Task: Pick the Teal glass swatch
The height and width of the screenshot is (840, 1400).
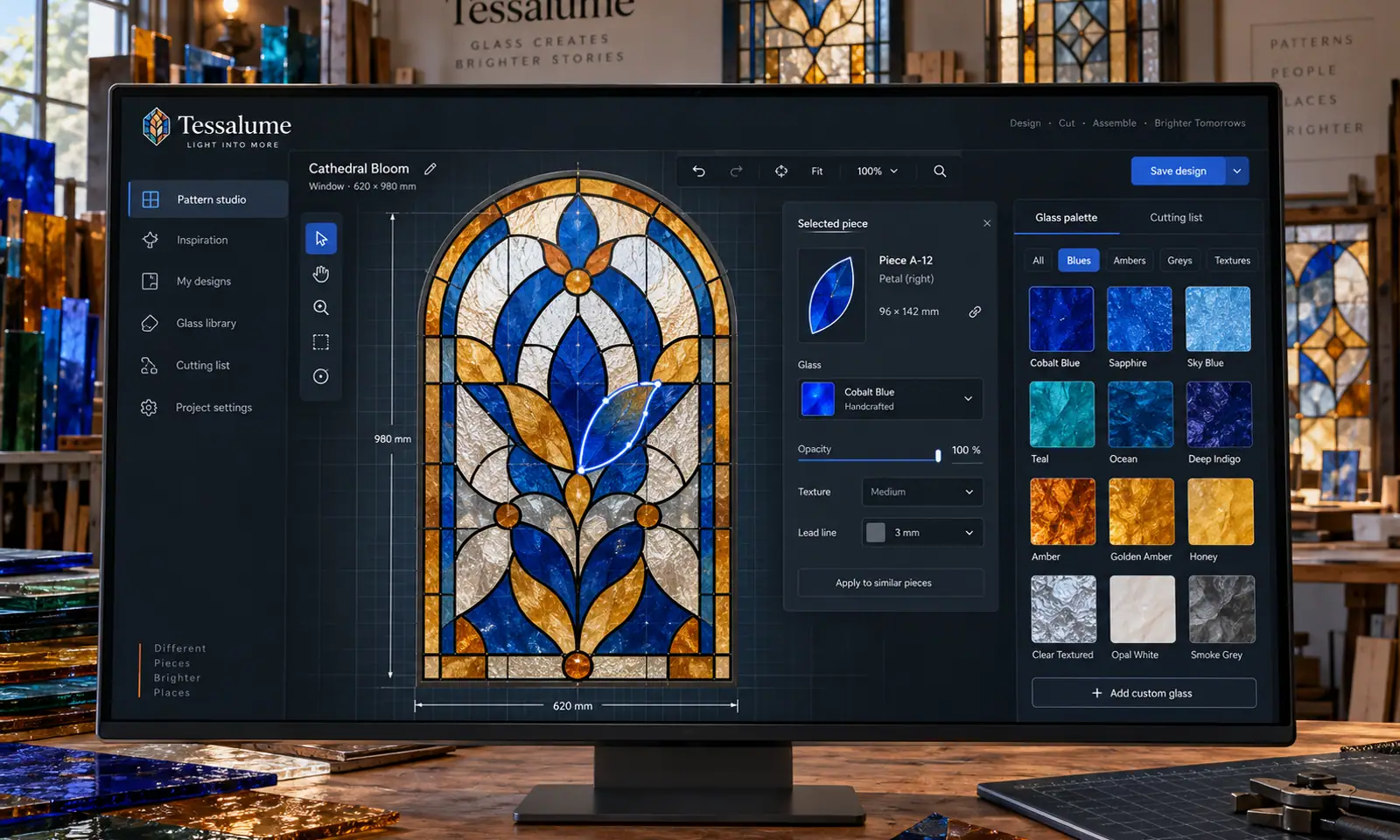Action: (x=1062, y=415)
